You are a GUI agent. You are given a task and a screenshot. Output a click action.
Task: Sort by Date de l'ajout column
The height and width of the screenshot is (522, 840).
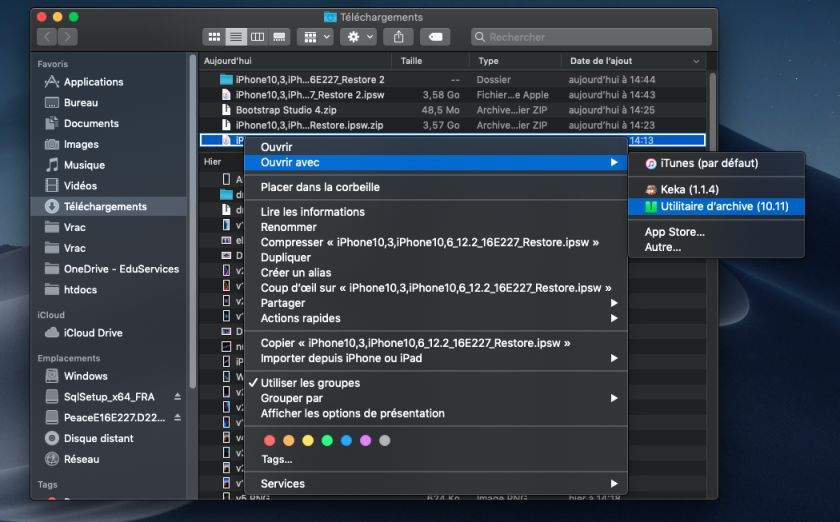(x=634, y=61)
